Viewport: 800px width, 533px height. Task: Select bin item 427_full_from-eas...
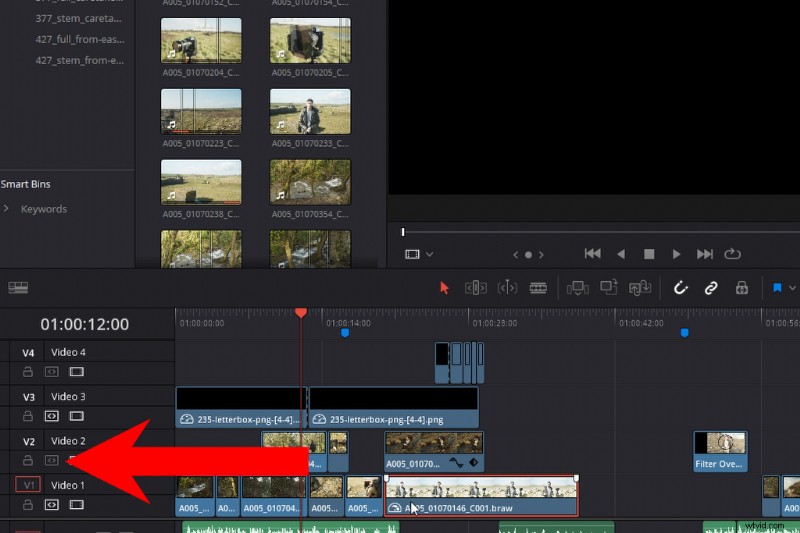point(80,39)
